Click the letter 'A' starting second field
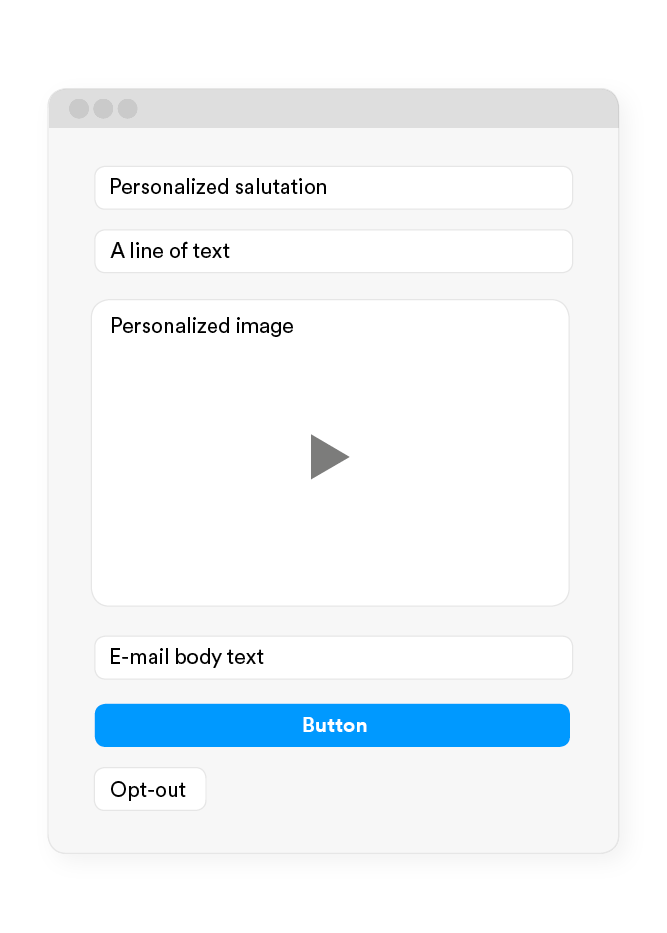 coord(118,251)
